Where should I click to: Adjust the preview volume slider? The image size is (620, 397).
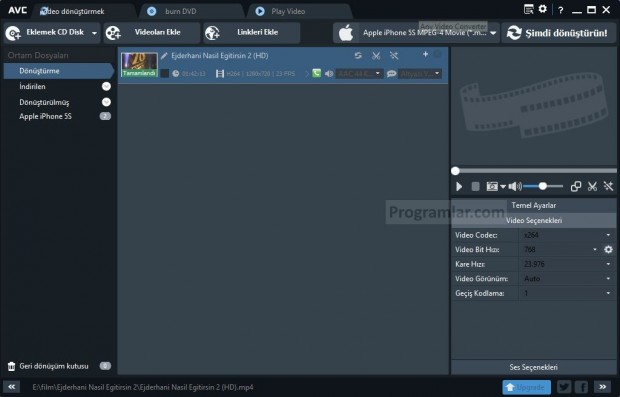point(543,186)
